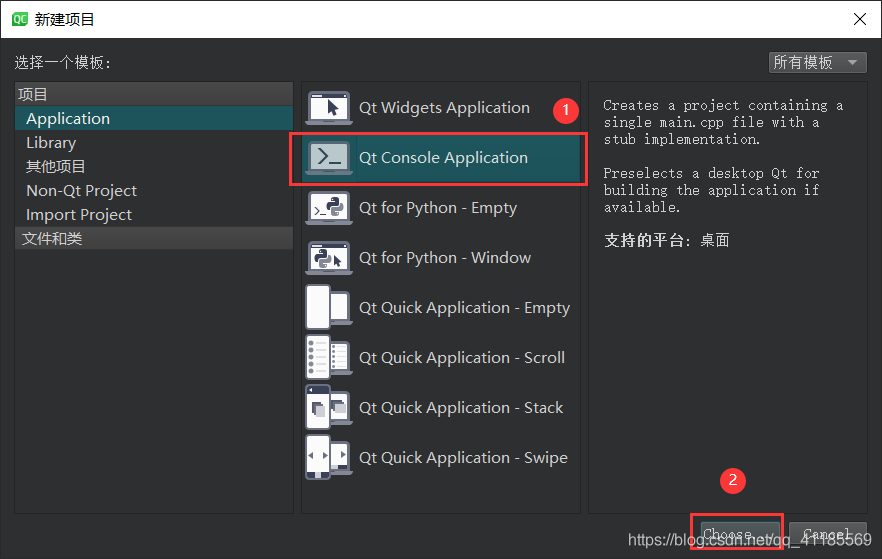
Task: Click the Qt Widgets Application icon
Action: [x=329, y=107]
